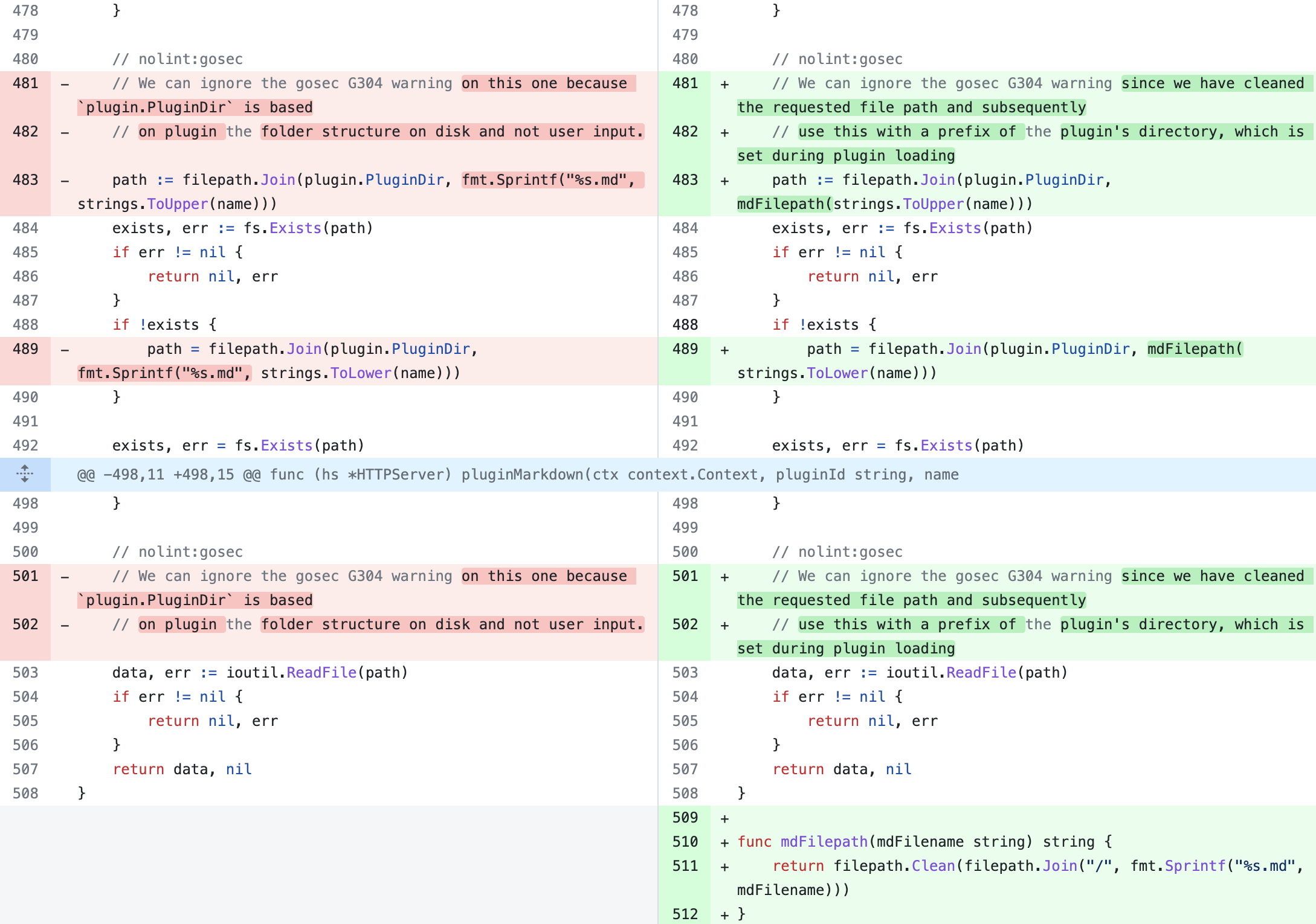Screen dimensions: 1316x924
Task: Click the minus marker on left line 483
Action: [x=65, y=181]
